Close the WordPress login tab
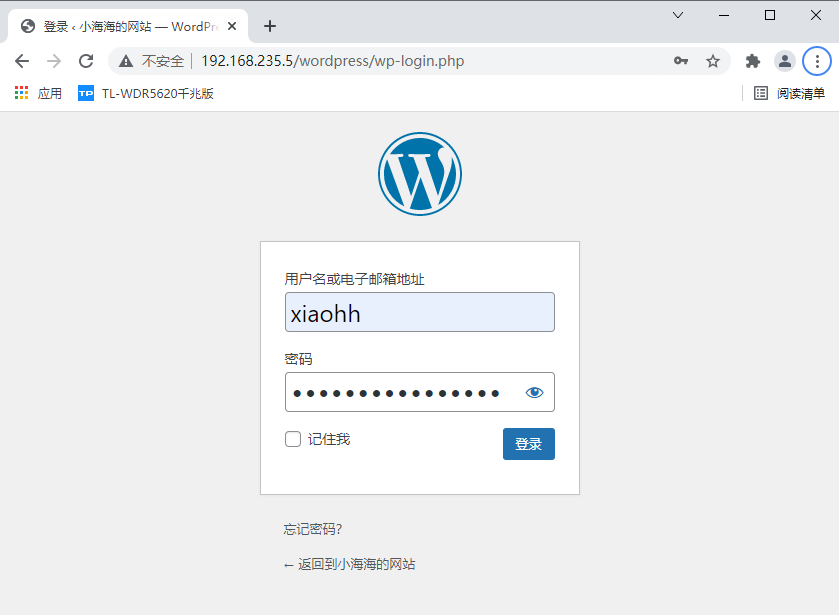This screenshot has height=615, width=839. (232, 26)
